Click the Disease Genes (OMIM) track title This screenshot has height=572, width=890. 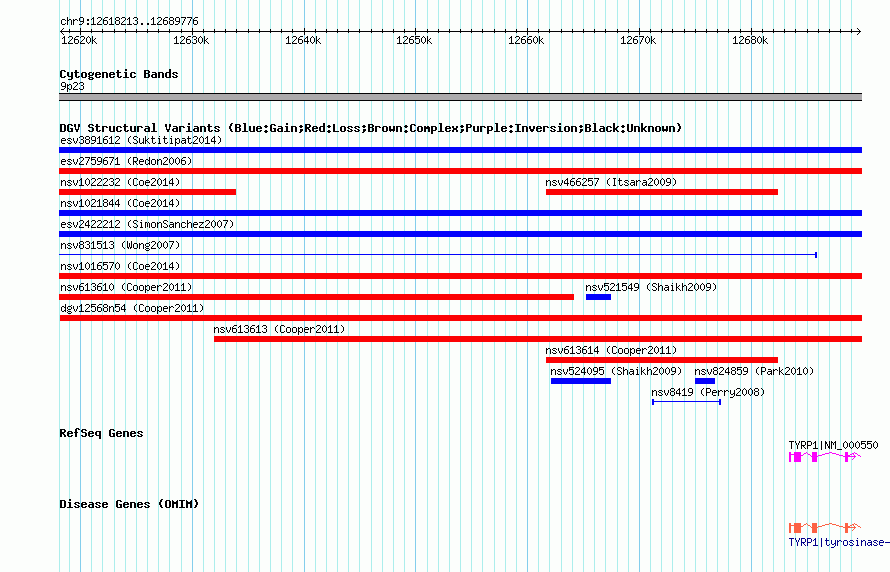pyautogui.click(x=129, y=504)
